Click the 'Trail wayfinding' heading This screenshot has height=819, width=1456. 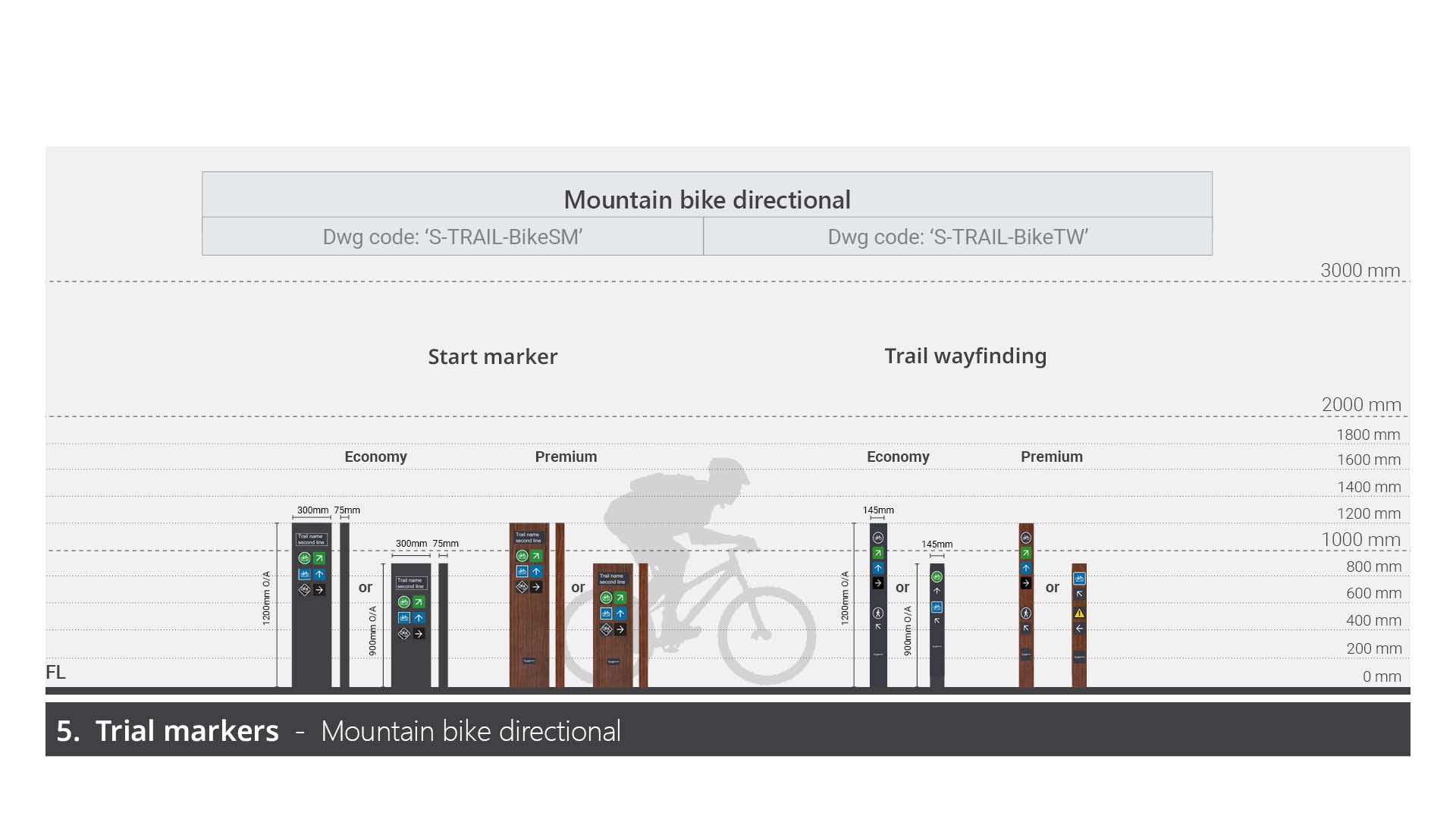(x=965, y=356)
